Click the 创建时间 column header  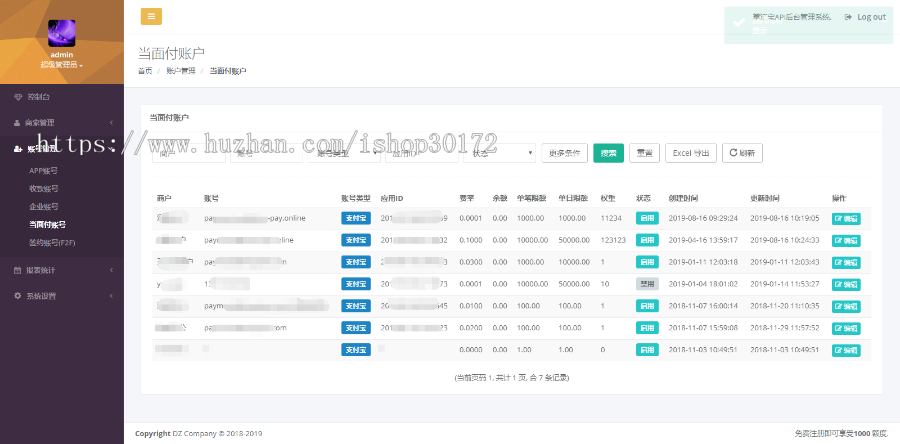tap(684, 198)
